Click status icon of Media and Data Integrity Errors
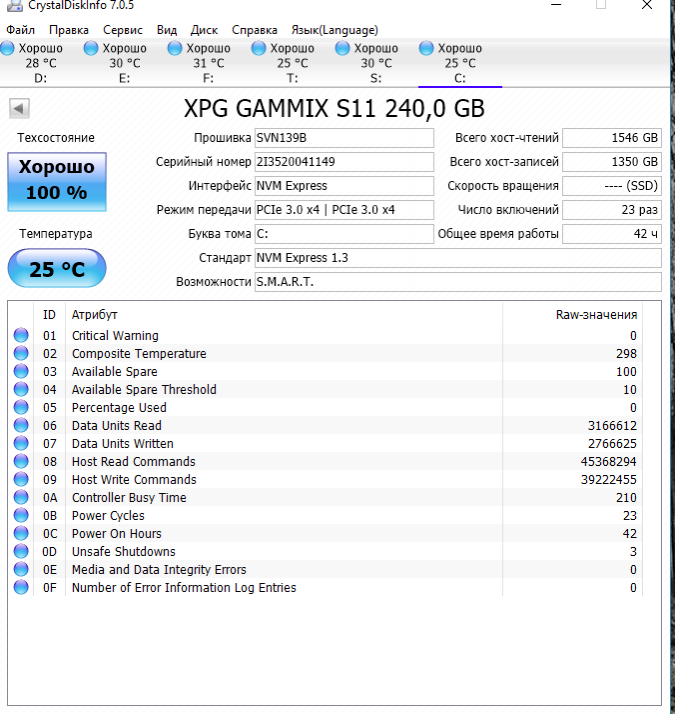 (21, 569)
